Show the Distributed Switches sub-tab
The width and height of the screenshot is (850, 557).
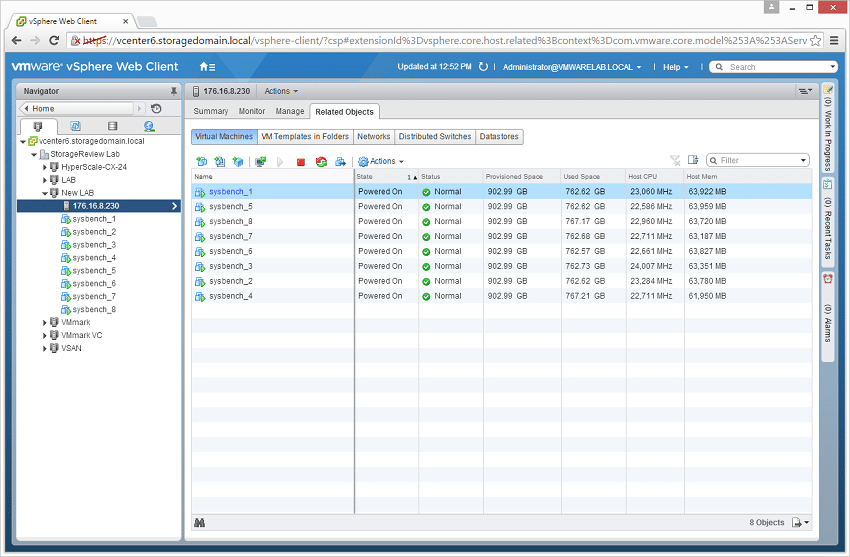[435, 137]
